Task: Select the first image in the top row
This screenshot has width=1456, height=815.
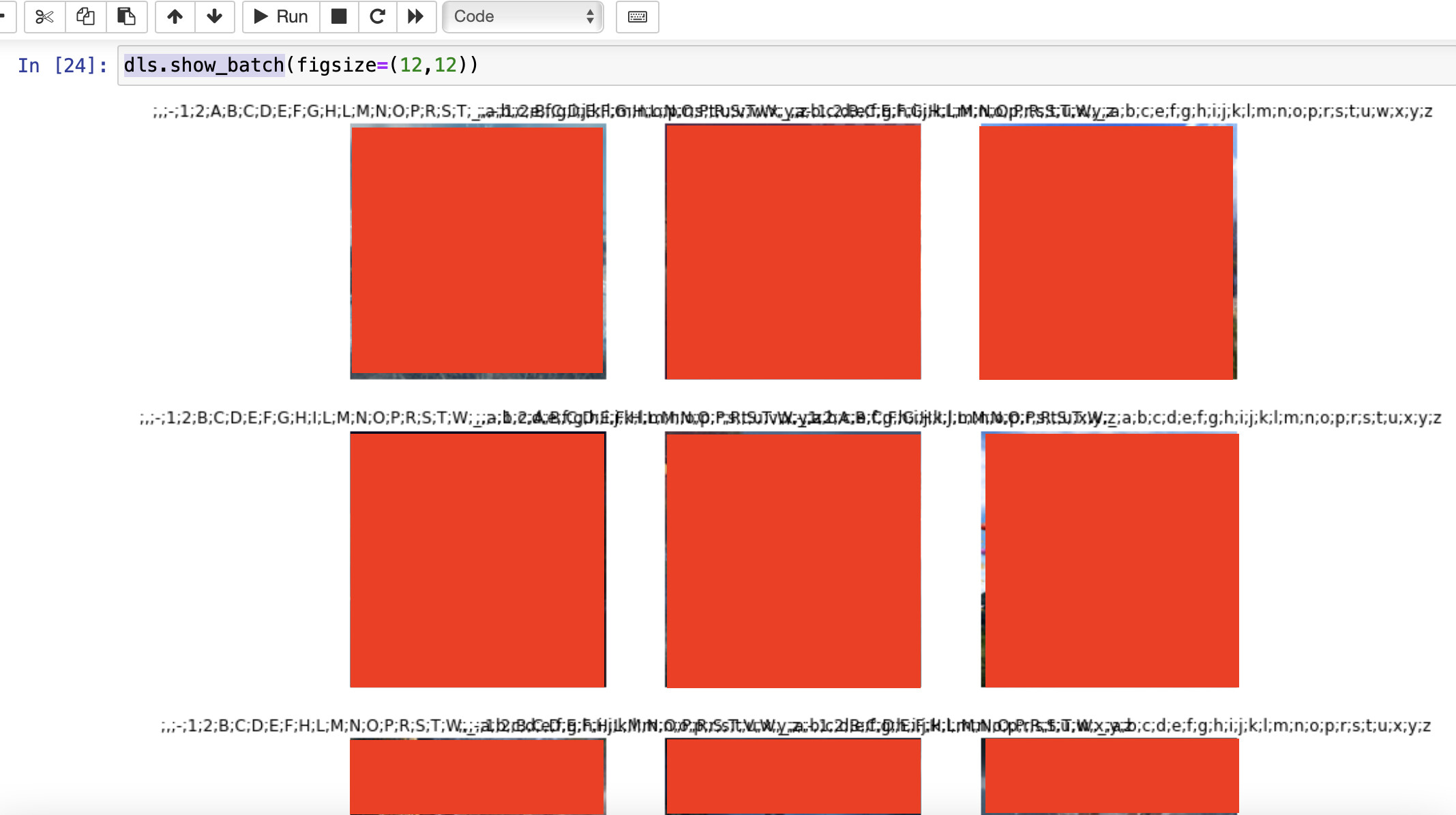Action: (x=477, y=251)
